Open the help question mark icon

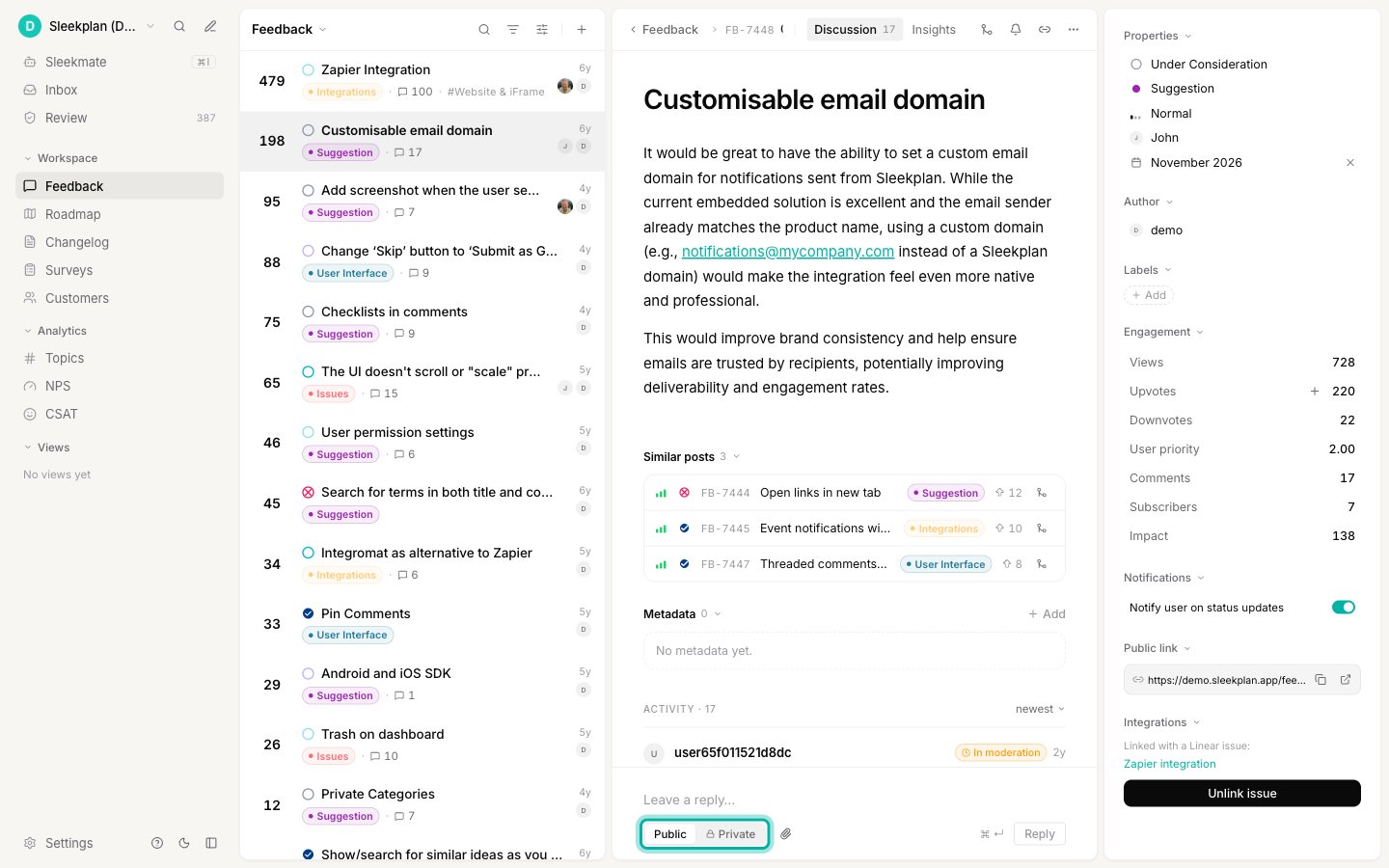point(157,843)
